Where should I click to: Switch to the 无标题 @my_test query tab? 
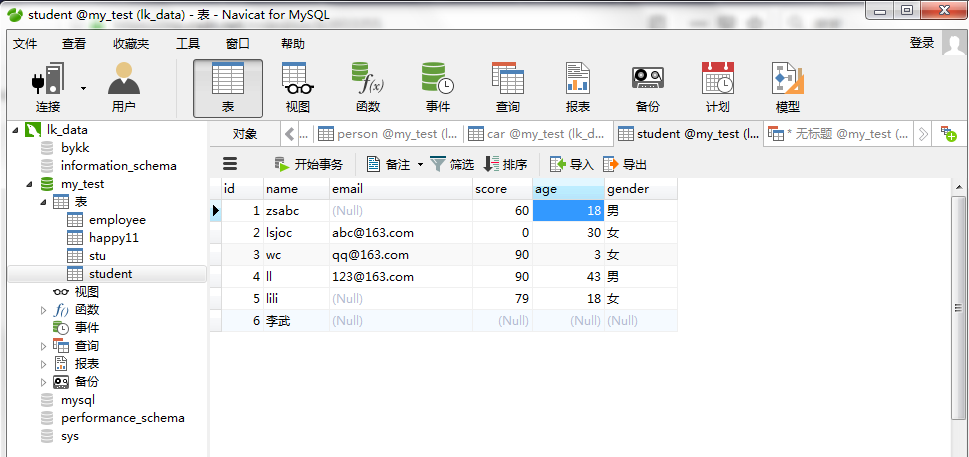[839, 133]
